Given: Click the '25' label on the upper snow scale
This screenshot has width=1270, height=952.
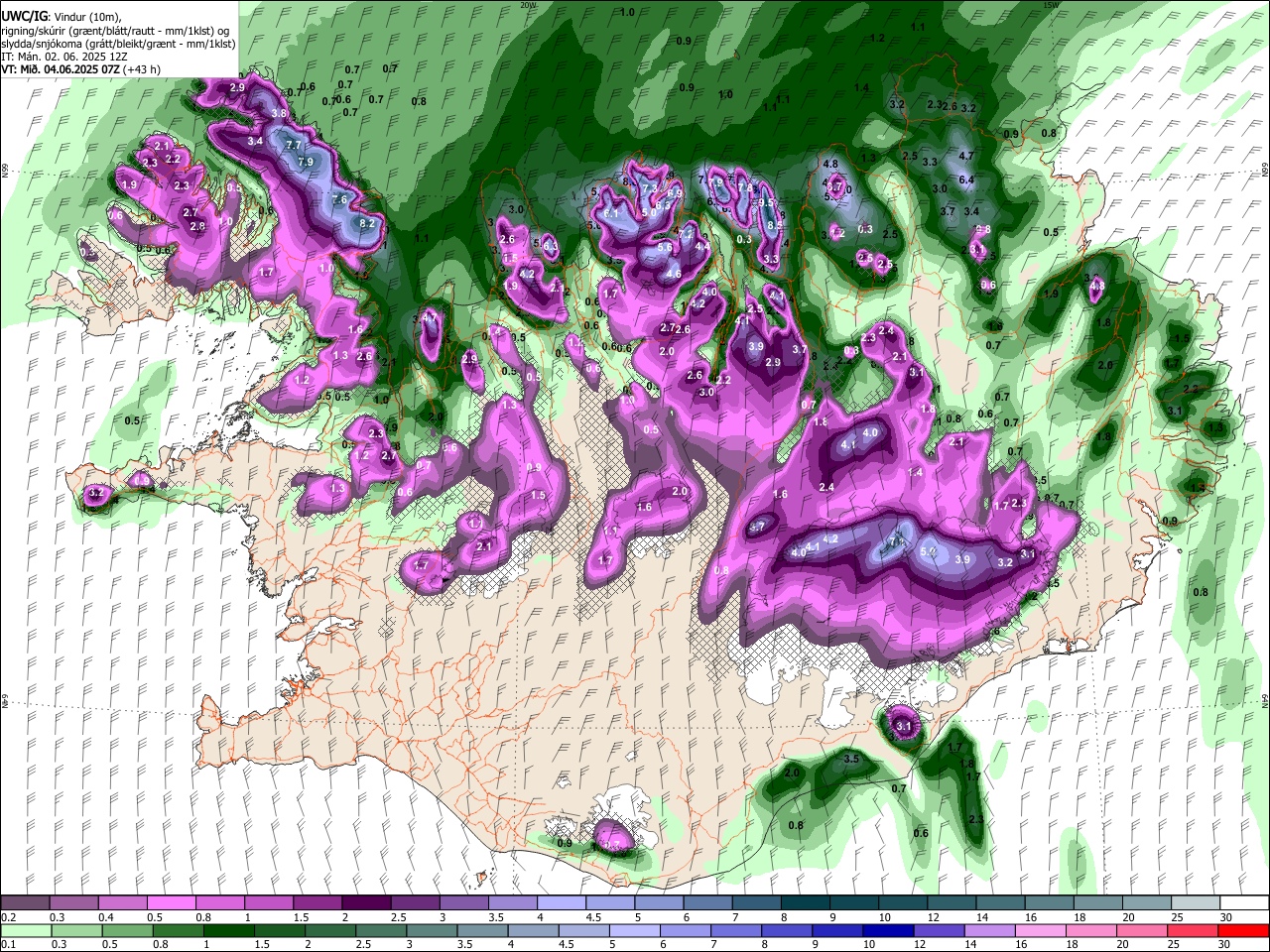Looking at the screenshot, I should 1177,917.
